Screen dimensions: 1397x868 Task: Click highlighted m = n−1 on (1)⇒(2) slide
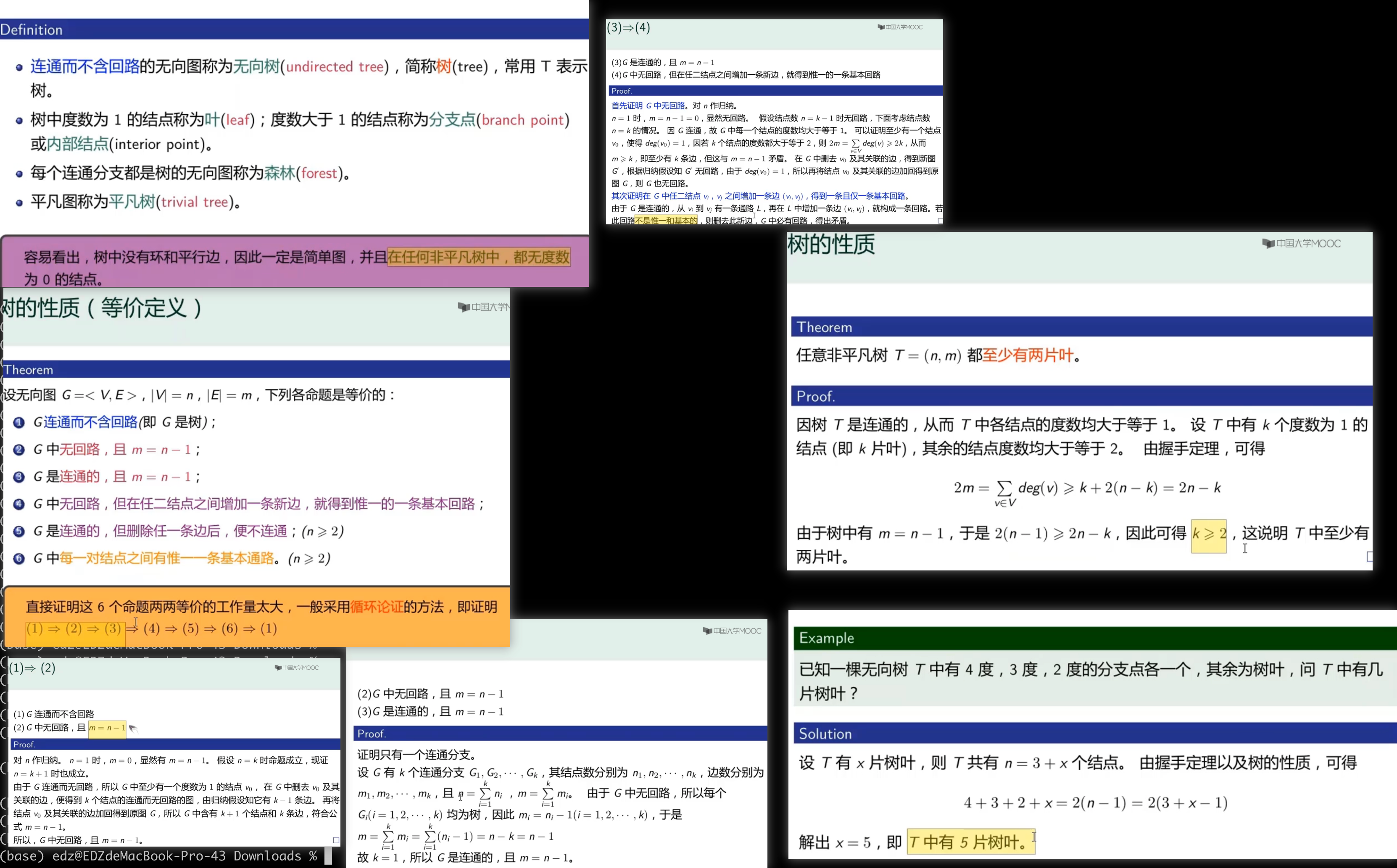pyautogui.click(x=107, y=728)
